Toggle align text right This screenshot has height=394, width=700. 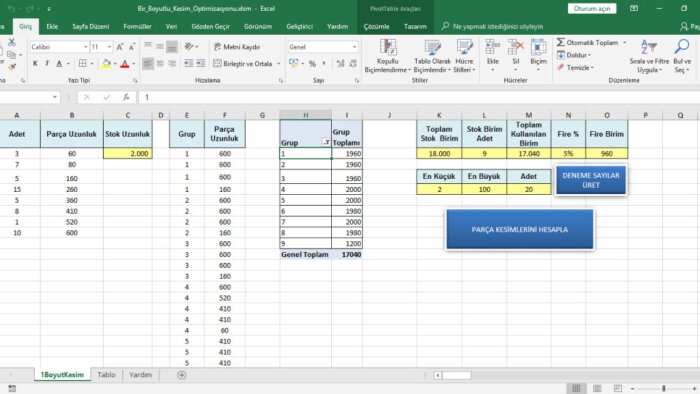172,64
